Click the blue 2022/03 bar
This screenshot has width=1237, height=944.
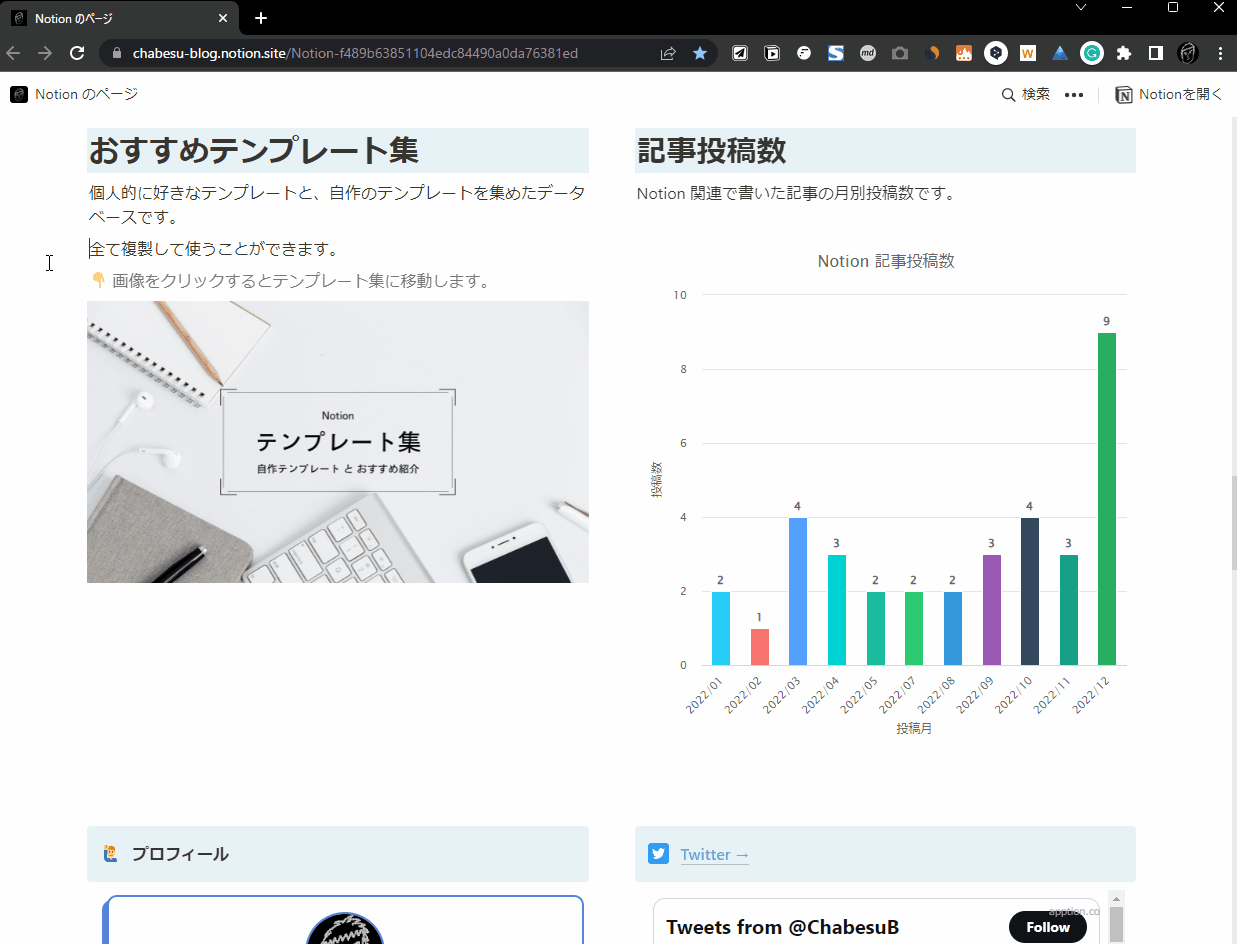point(798,591)
